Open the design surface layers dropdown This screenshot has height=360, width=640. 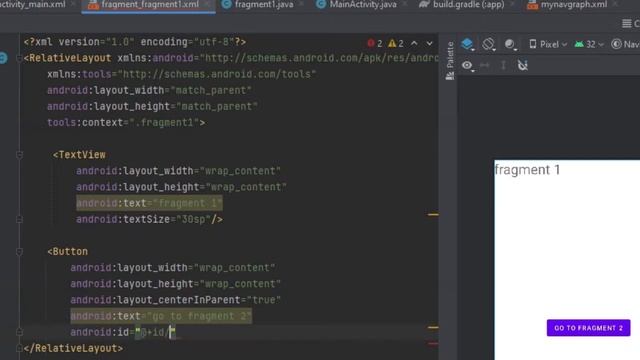click(468, 44)
